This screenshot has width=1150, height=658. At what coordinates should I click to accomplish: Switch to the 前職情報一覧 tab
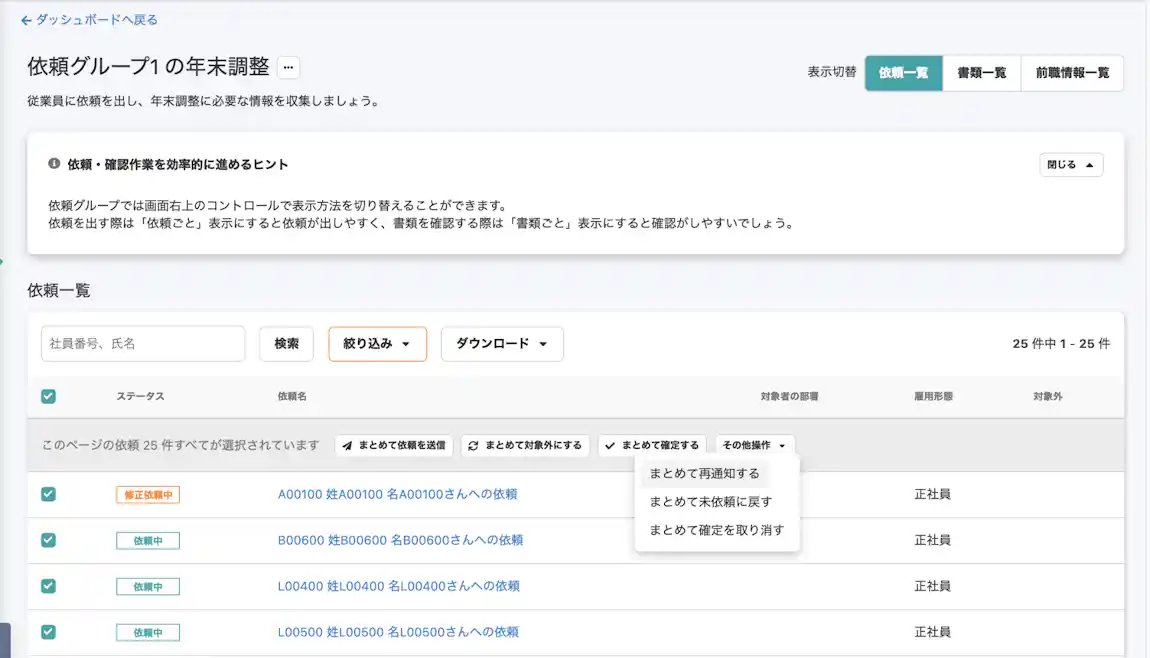1072,73
